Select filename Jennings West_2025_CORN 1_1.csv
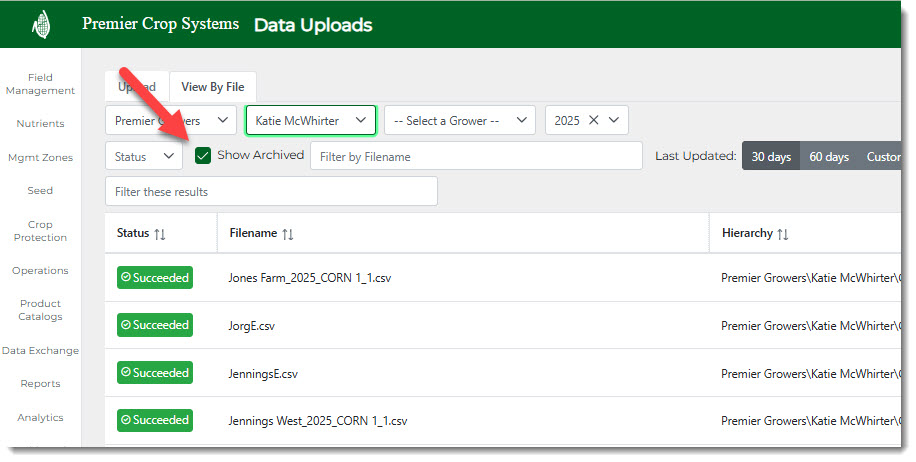916x462 pixels. tap(318, 422)
